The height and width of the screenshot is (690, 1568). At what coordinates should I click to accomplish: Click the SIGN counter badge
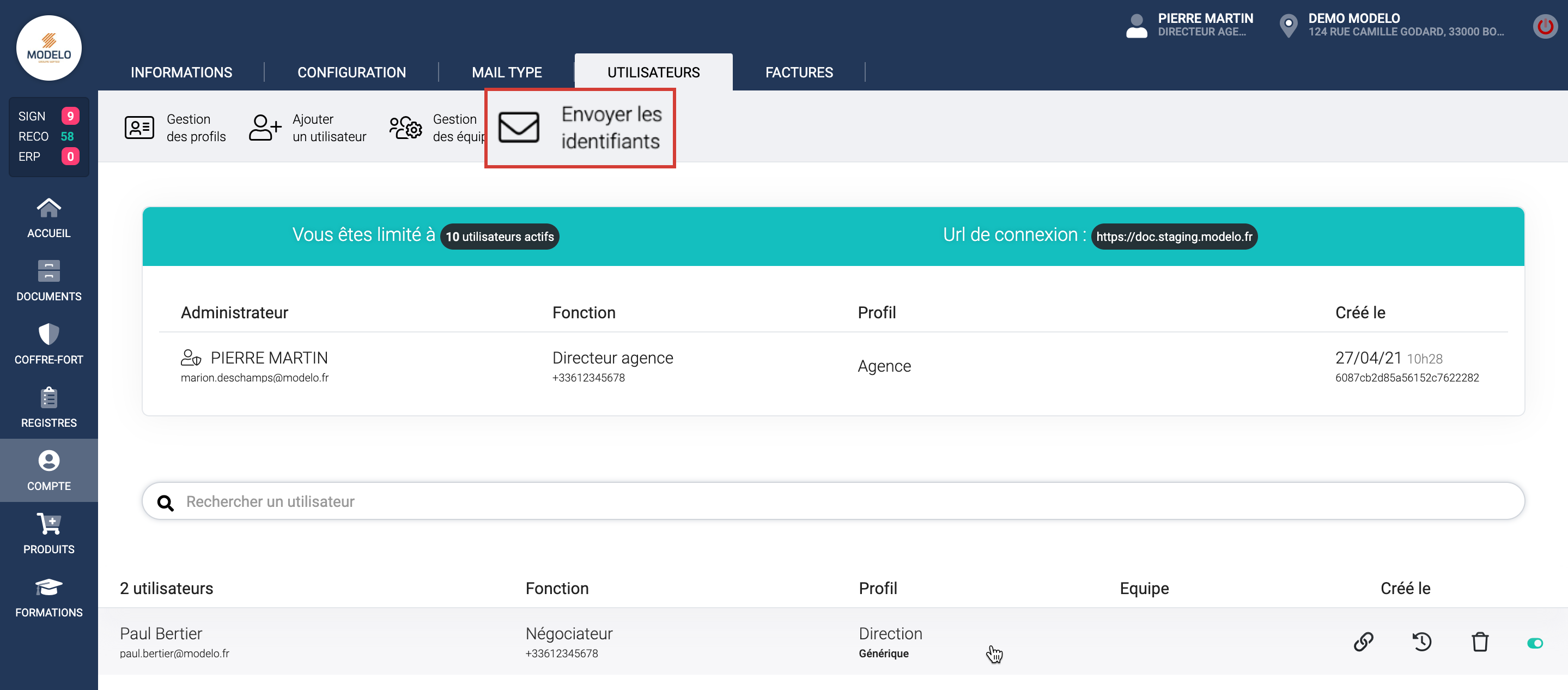(70, 116)
